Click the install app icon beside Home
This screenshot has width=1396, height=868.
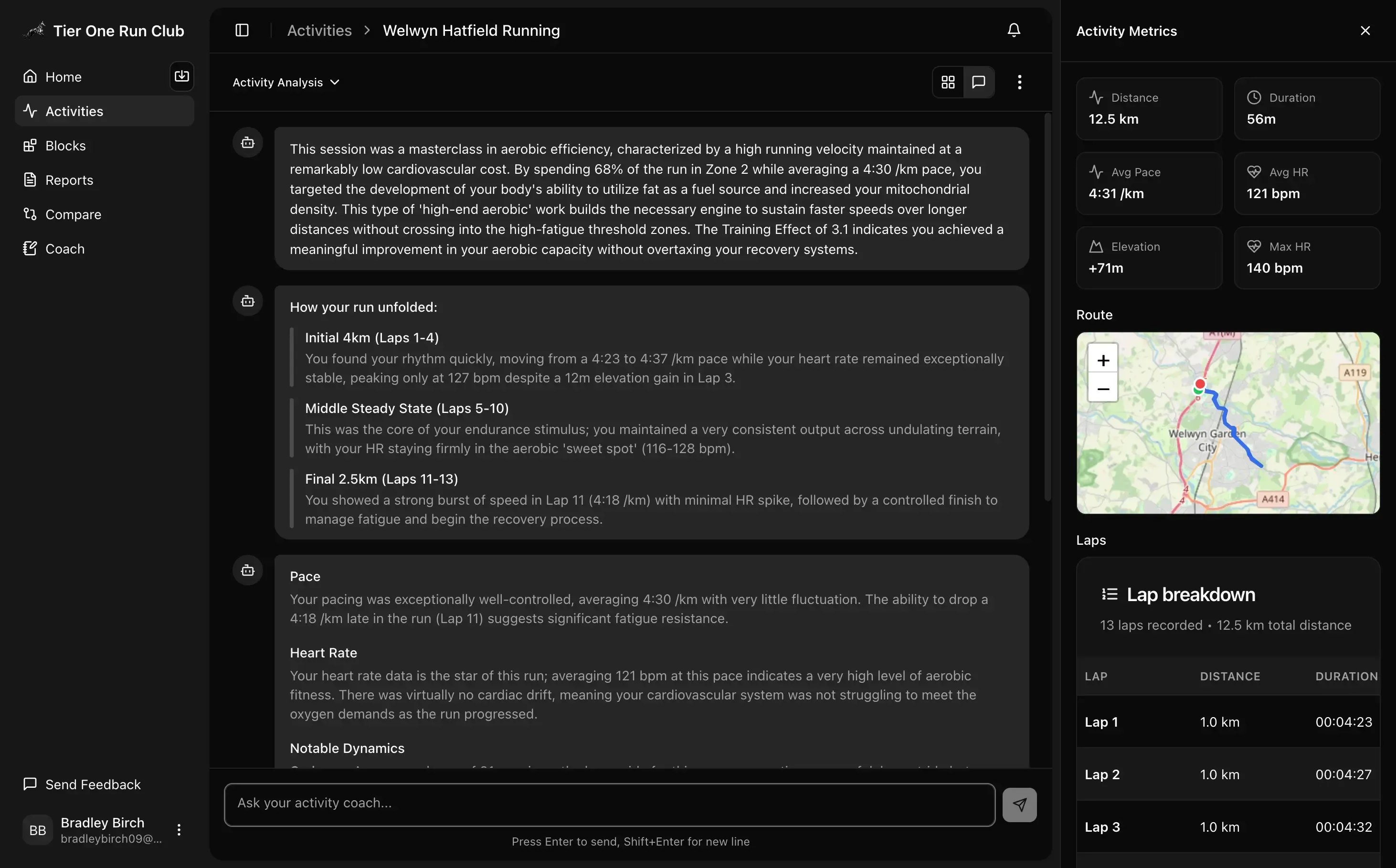[x=181, y=76]
